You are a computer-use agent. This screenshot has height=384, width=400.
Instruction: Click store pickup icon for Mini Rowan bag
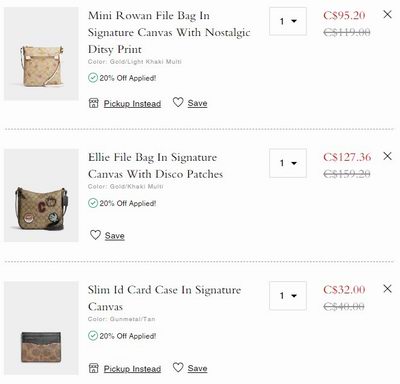(94, 103)
